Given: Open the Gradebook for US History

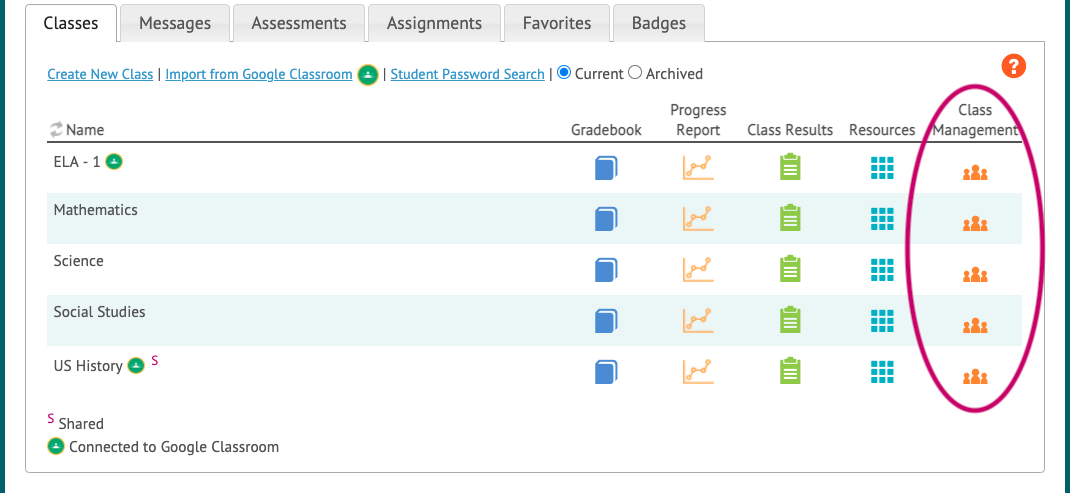Looking at the screenshot, I should click(x=606, y=372).
